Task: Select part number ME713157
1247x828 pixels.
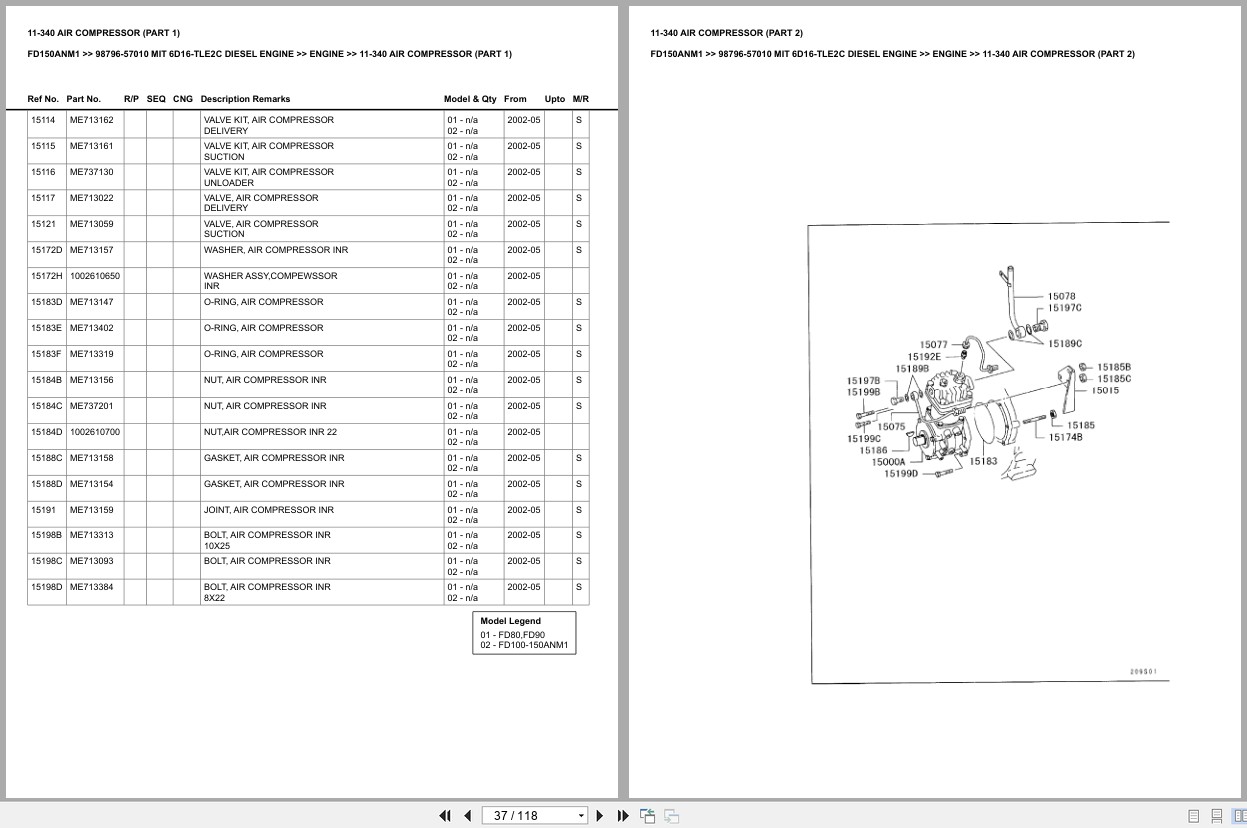Action: [92, 250]
